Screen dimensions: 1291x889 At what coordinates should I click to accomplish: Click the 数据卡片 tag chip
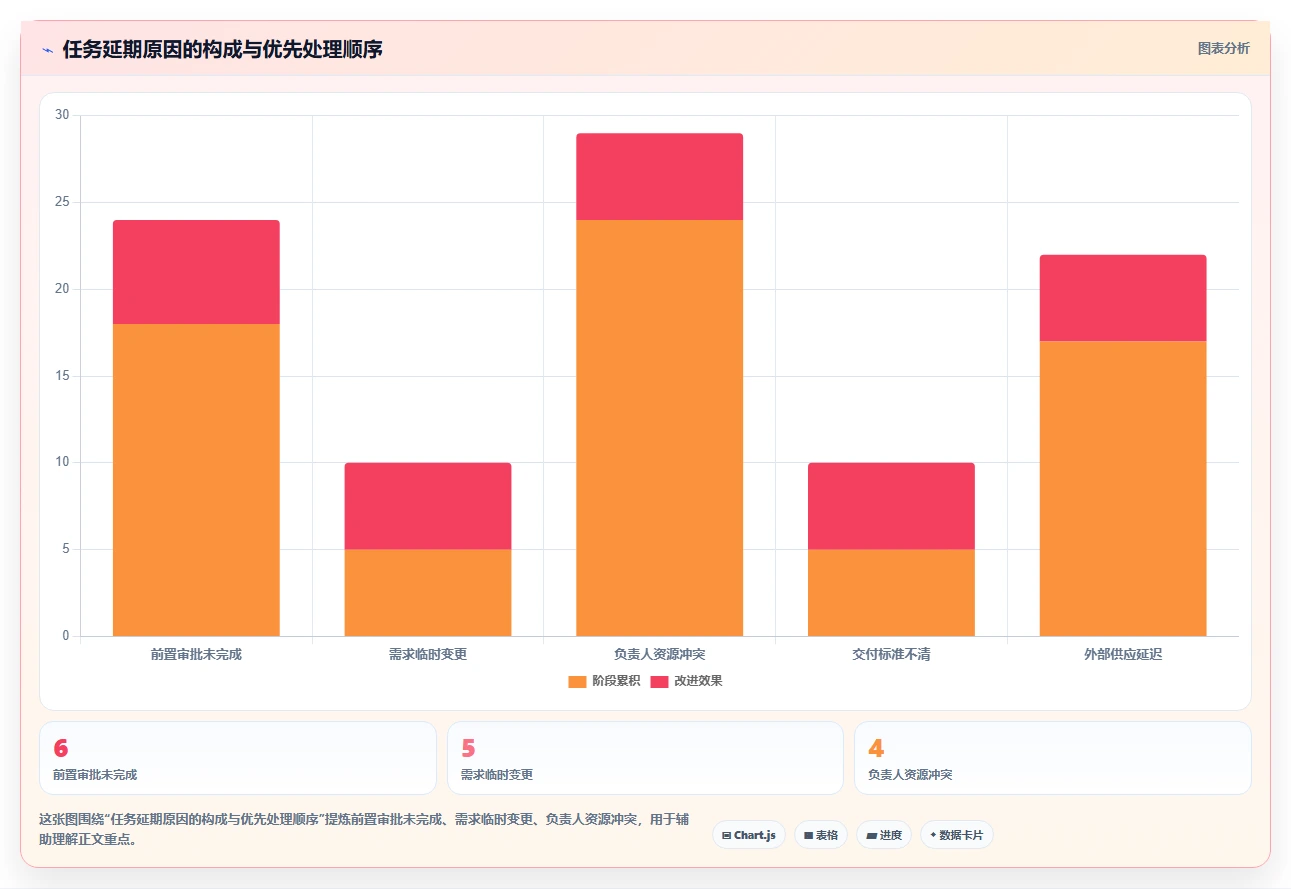pyautogui.click(x=957, y=835)
